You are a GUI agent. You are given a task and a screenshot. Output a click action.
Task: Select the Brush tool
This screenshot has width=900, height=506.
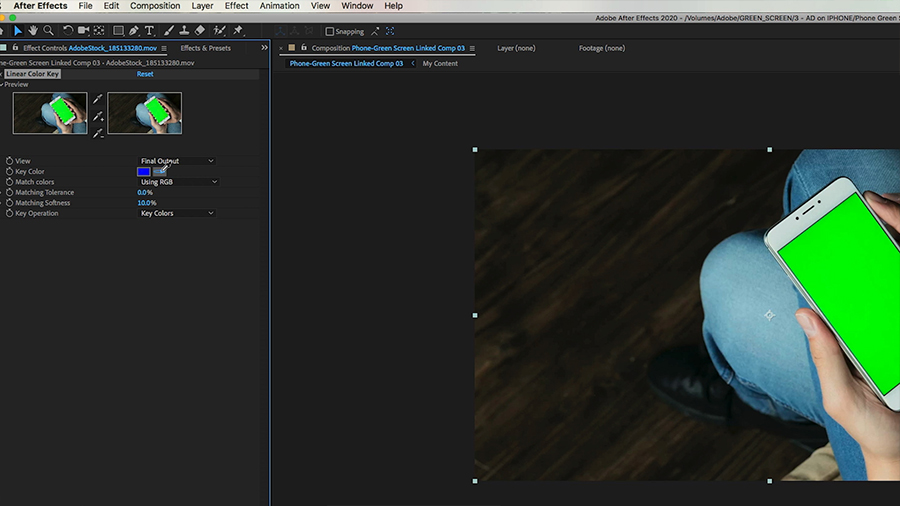(x=169, y=30)
